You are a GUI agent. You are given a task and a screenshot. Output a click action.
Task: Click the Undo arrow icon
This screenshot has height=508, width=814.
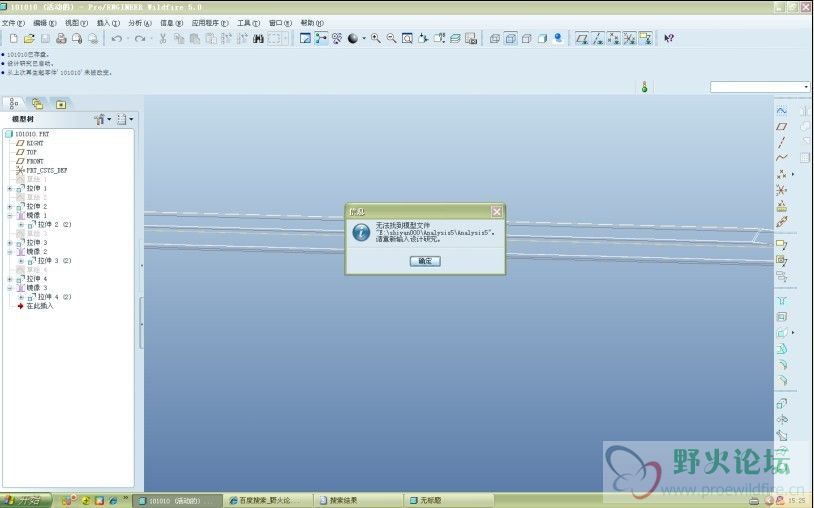117,38
